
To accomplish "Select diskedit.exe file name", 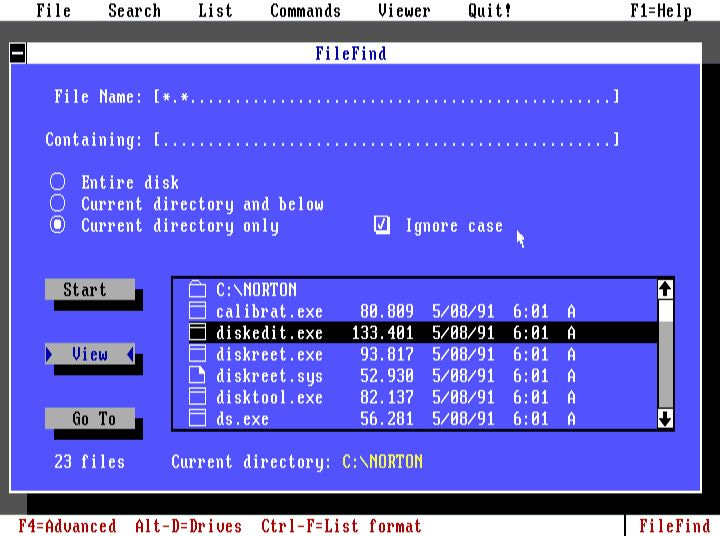I will [x=270, y=333].
